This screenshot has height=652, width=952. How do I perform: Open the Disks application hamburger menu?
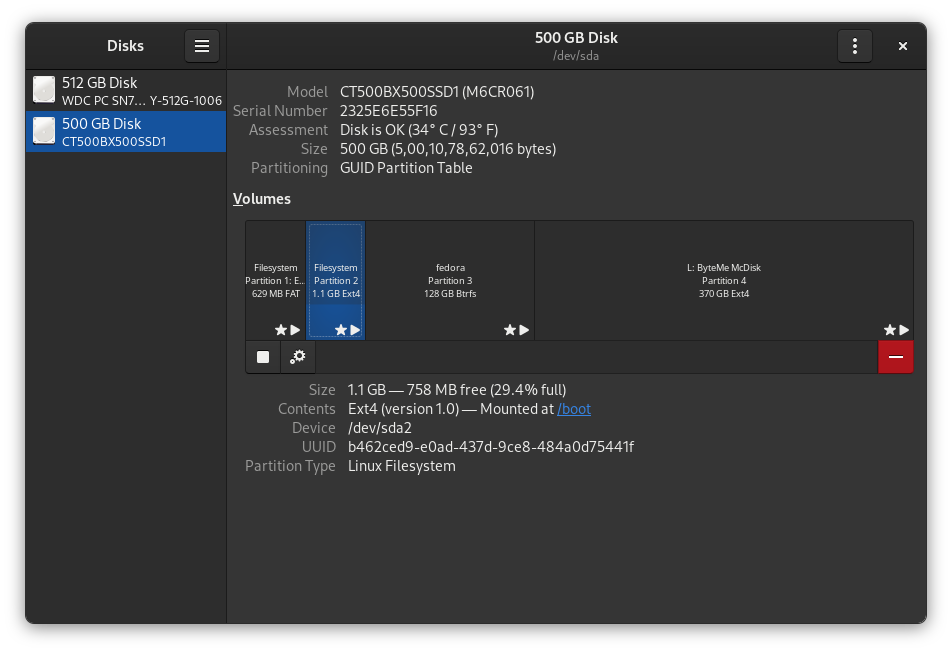202,46
